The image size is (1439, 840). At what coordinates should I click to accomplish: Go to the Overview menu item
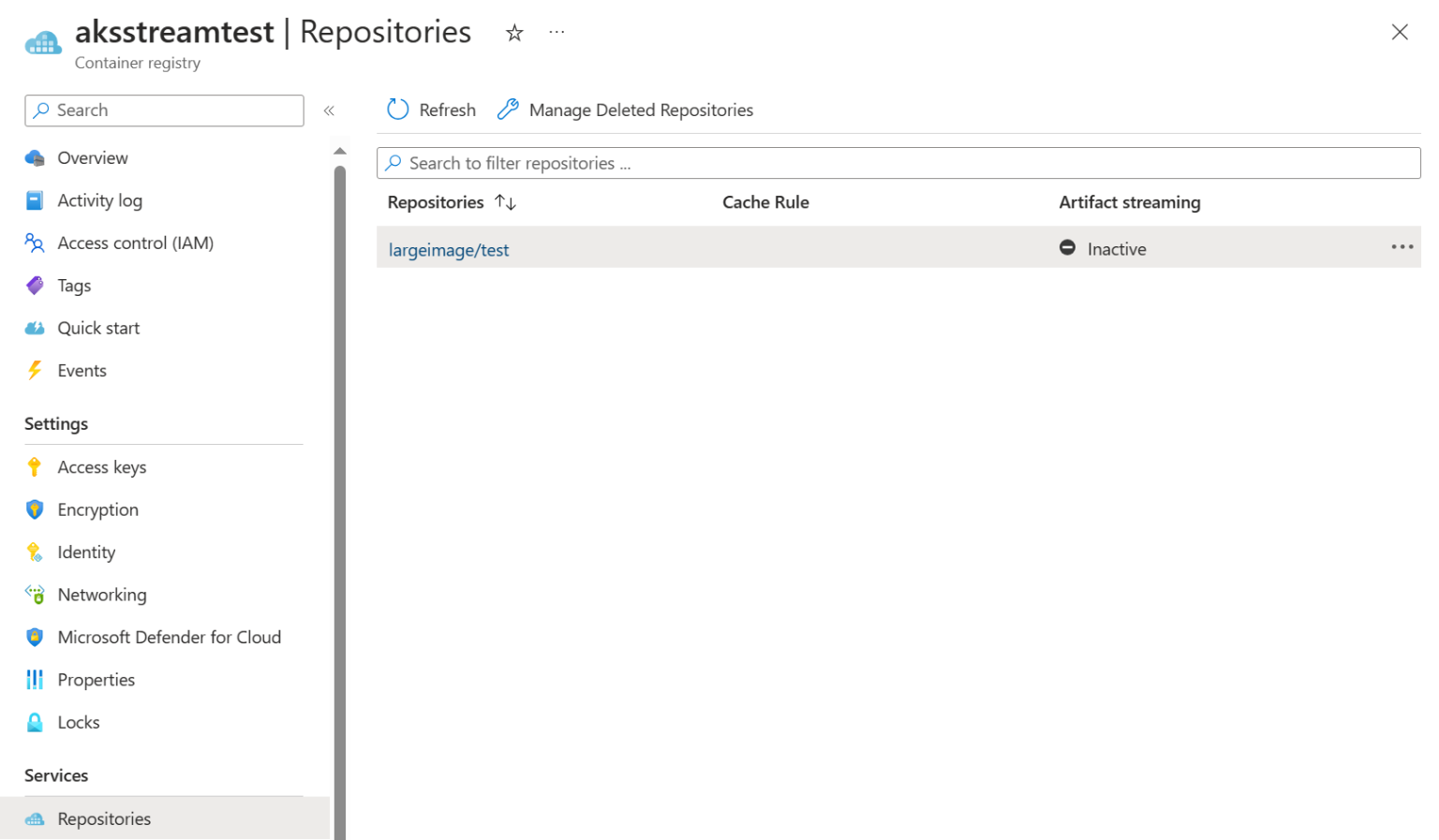click(x=92, y=158)
